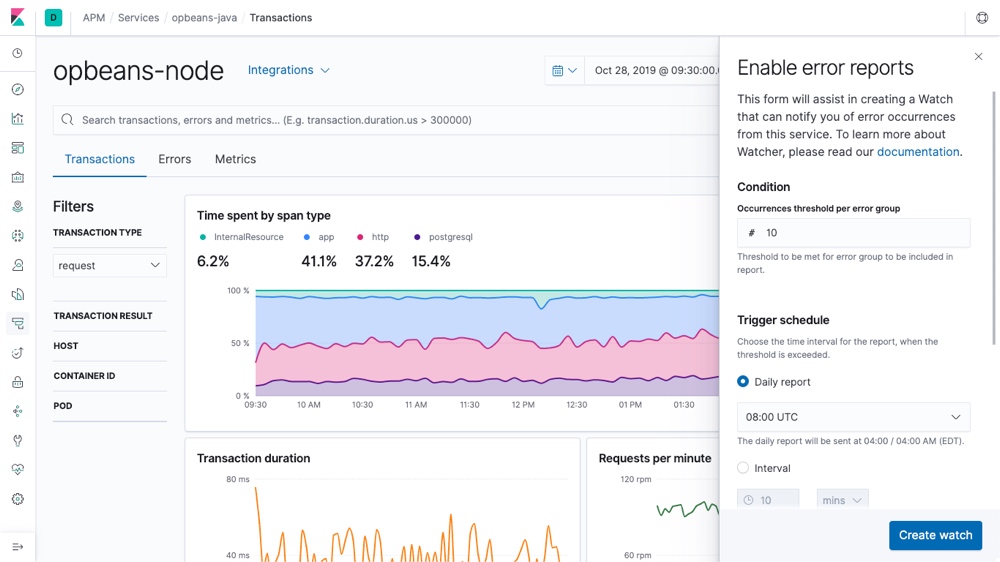Open Canvas icon in sidebar
The image size is (1000, 562).
tap(18, 177)
